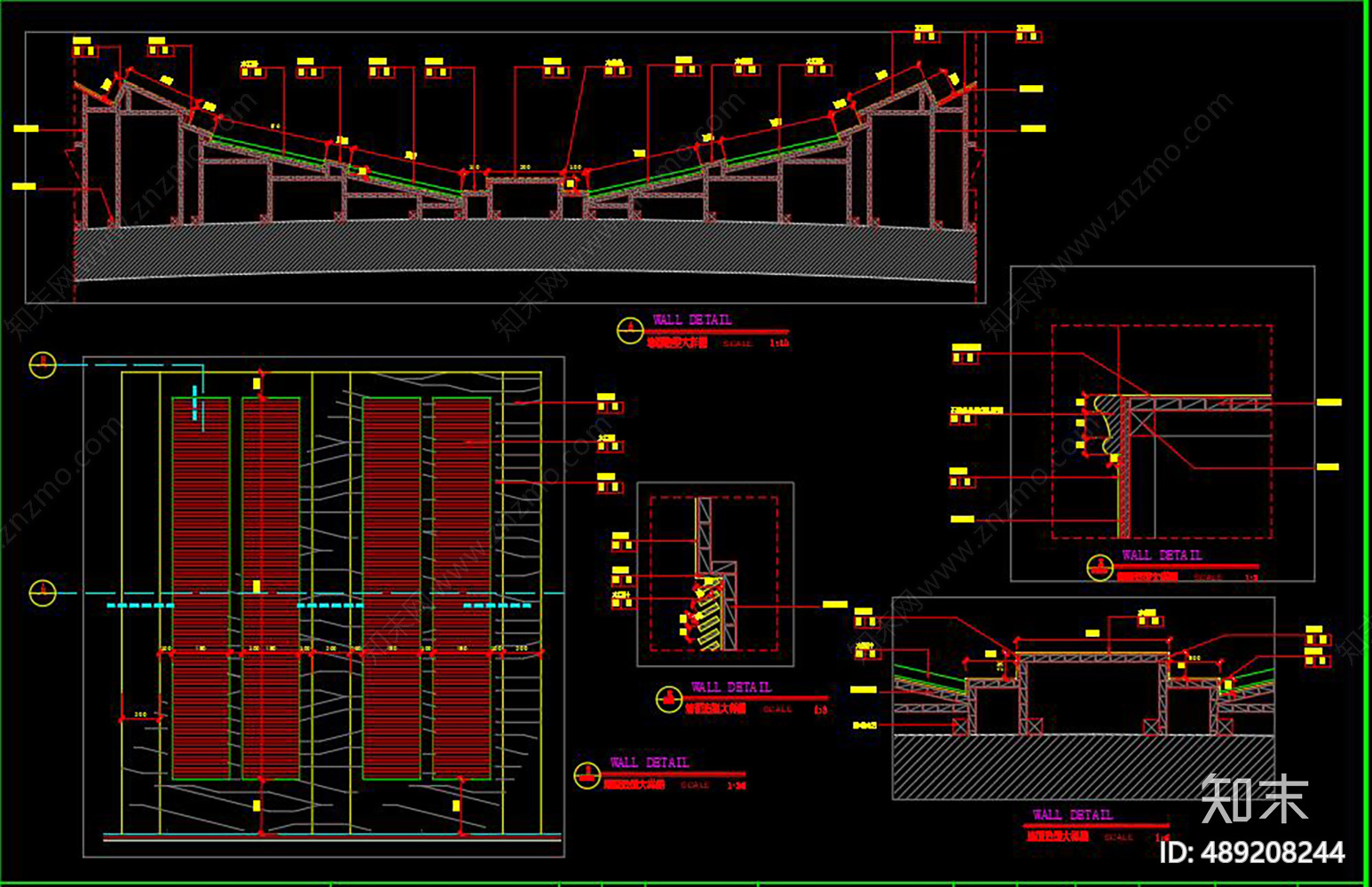Select the wide curved roof section drawing
The image size is (1372, 887).
pos(505,168)
